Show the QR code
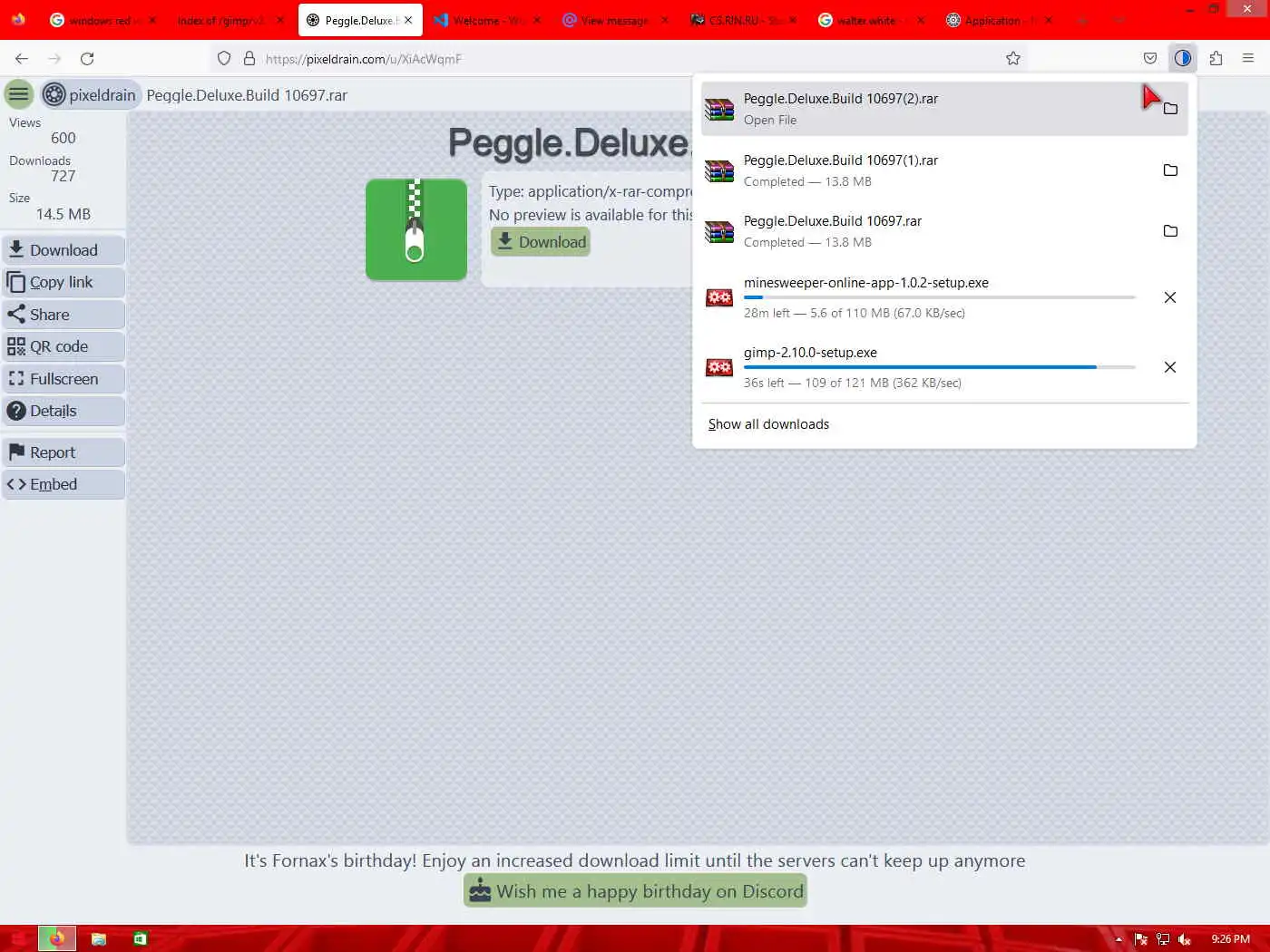Viewport: 1270px width, 952px height. click(x=63, y=346)
